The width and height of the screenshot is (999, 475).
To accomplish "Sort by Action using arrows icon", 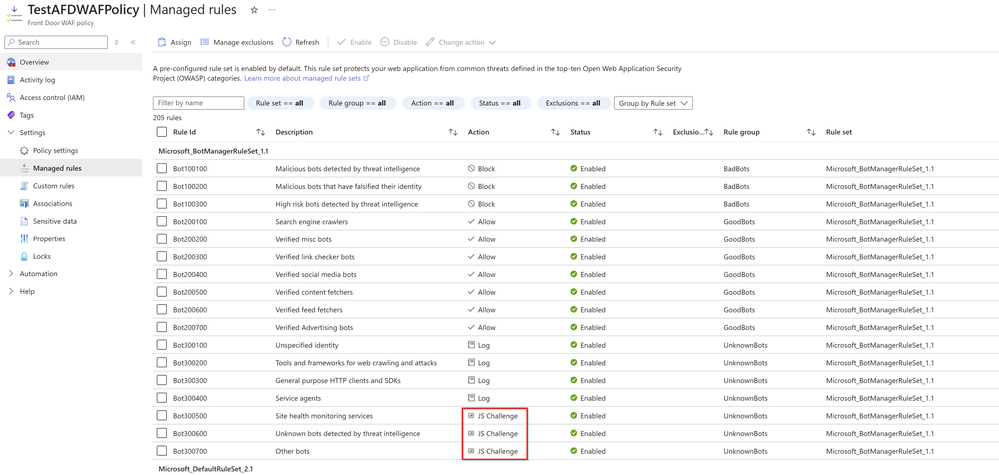I will tap(556, 132).
